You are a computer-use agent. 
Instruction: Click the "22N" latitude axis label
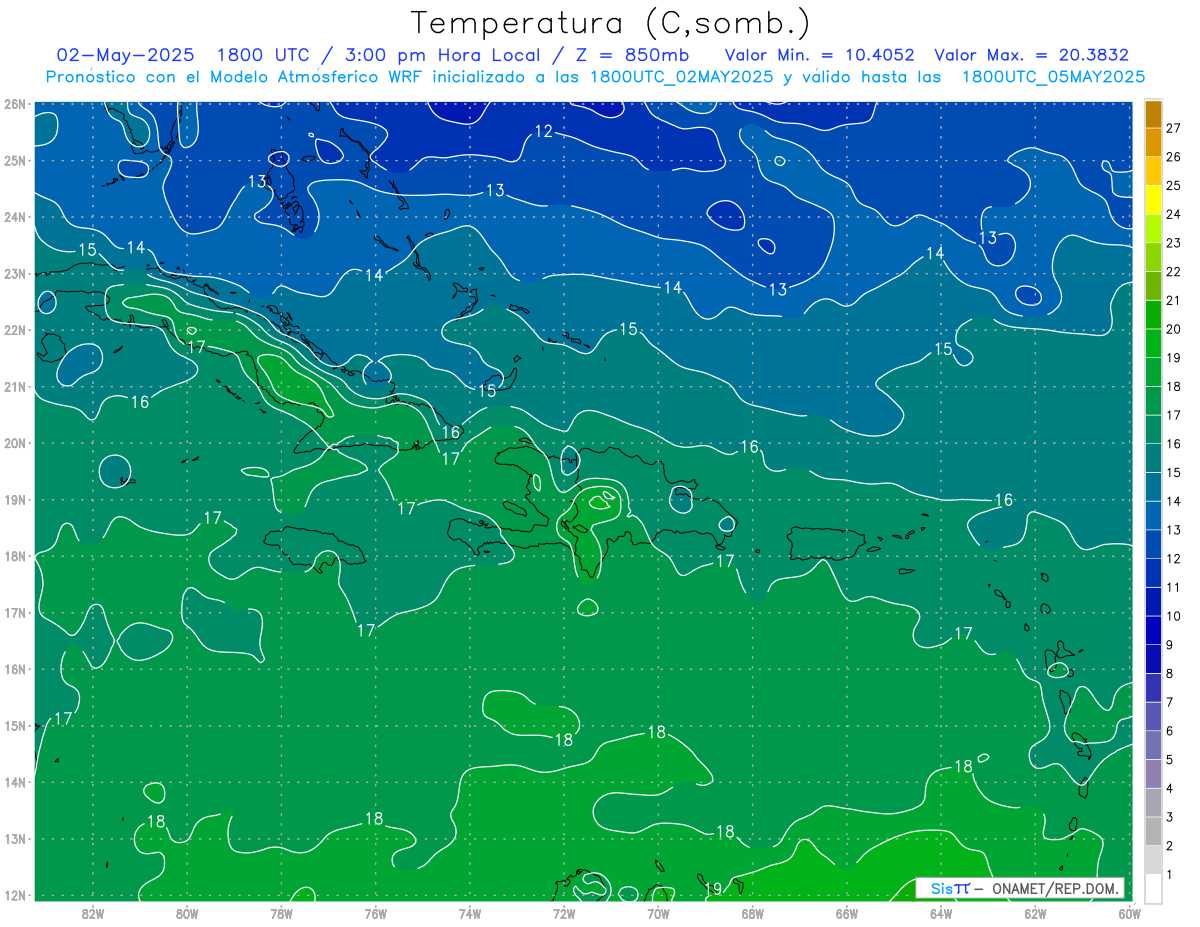pyautogui.click(x=15, y=330)
